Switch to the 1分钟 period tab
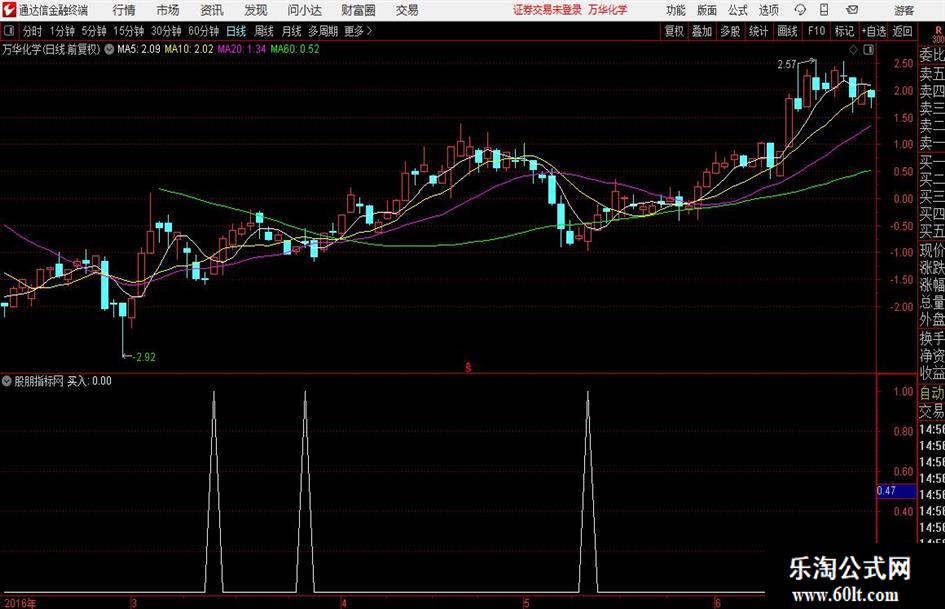This screenshot has height=609, width=945. [61, 31]
